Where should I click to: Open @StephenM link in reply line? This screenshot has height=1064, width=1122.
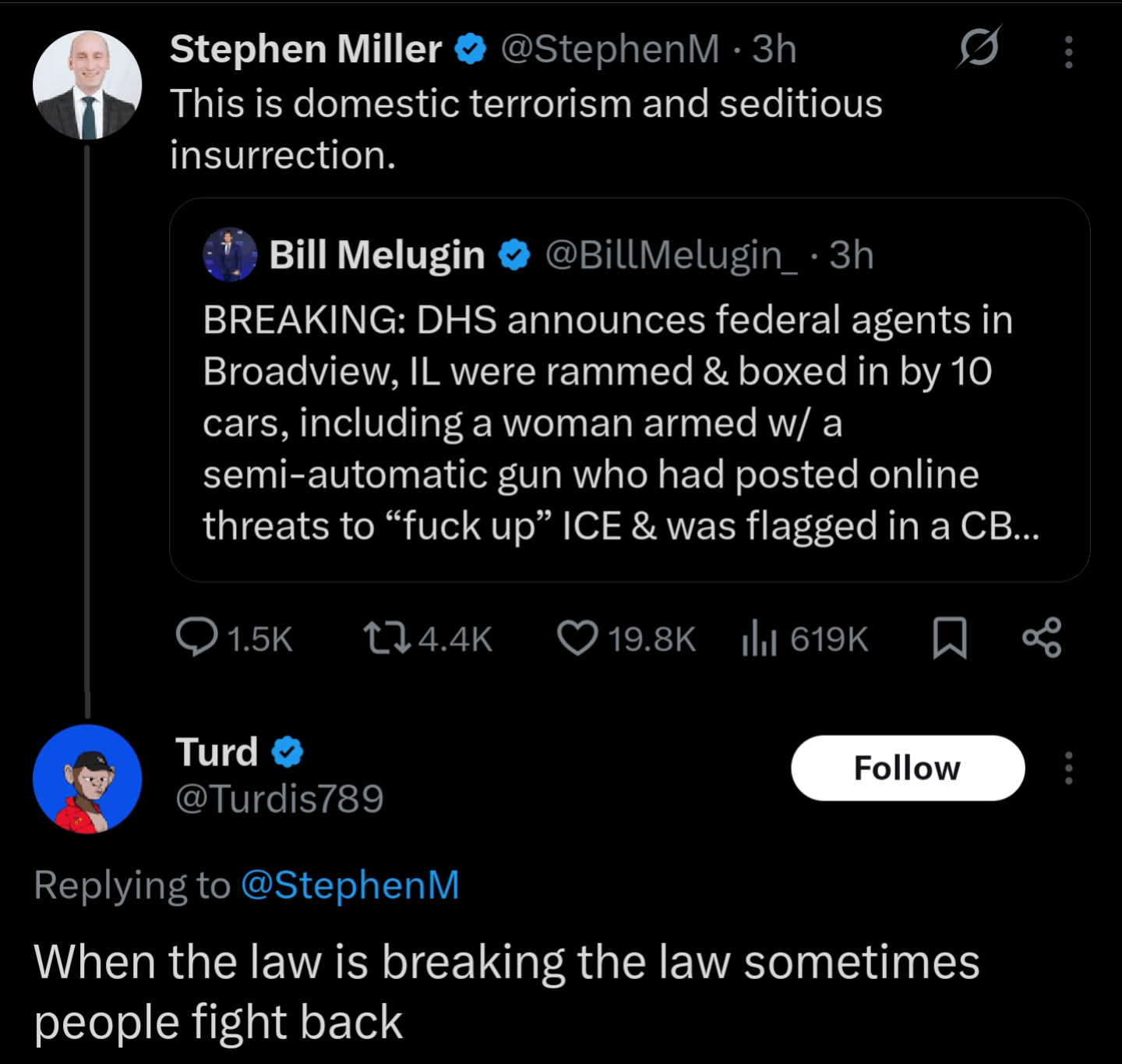pyautogui.click(x=350, y=885)
